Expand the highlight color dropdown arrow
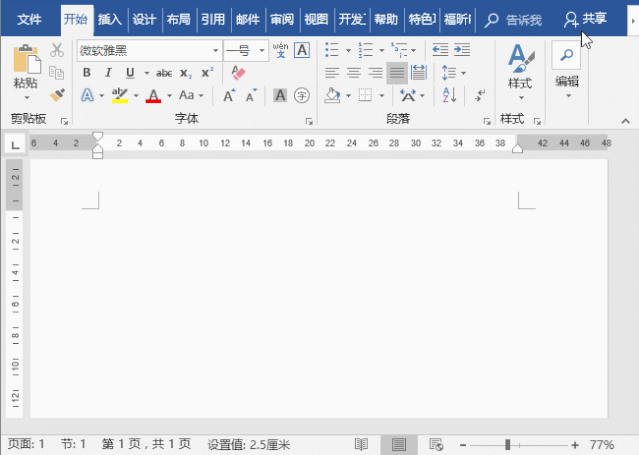This screenshot has width=639, height=455. pyautogui.click(x=136, y=96)
